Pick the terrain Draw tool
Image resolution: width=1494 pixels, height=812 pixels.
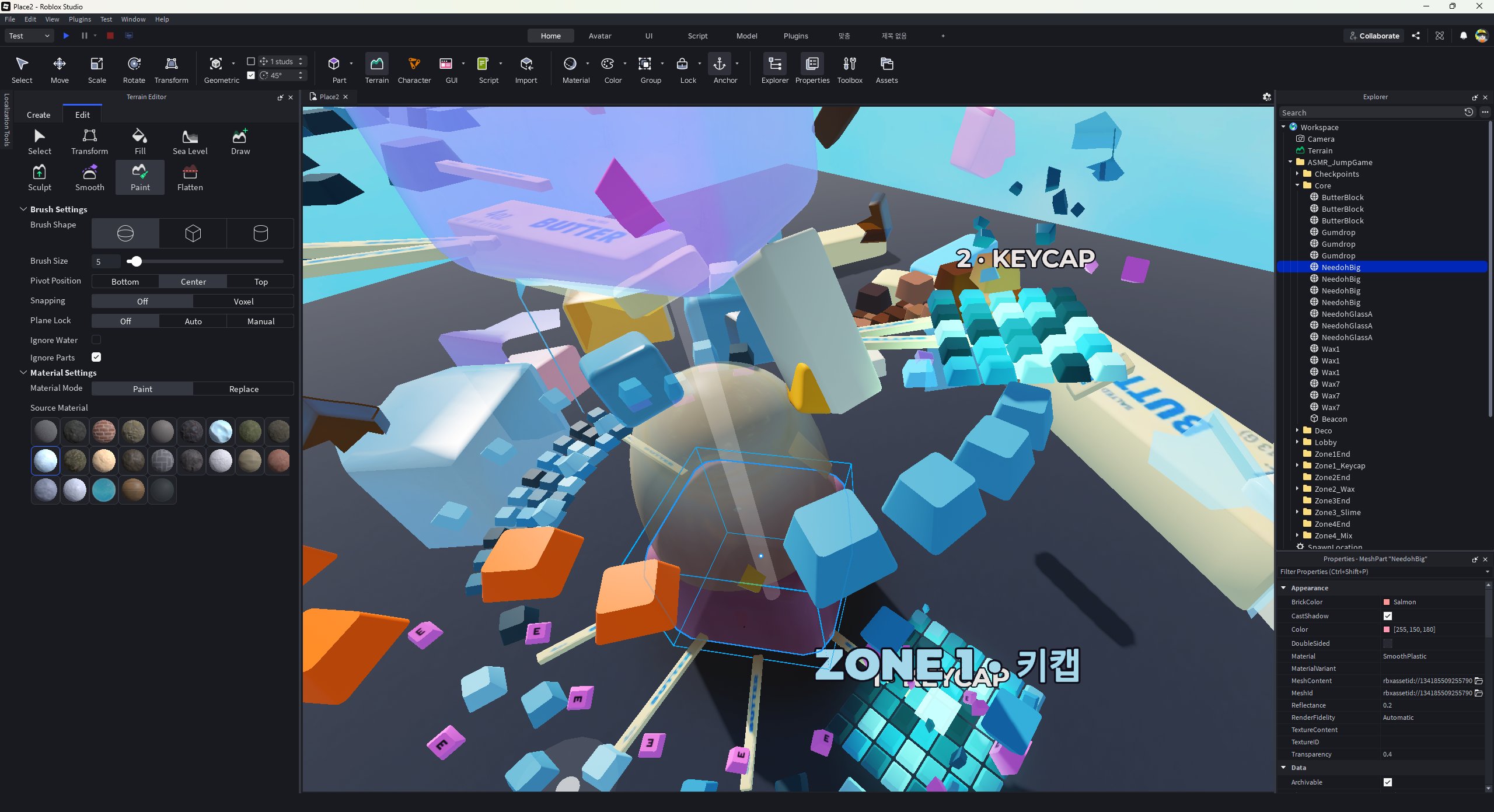pyautogui.click(x=240, y=142)
